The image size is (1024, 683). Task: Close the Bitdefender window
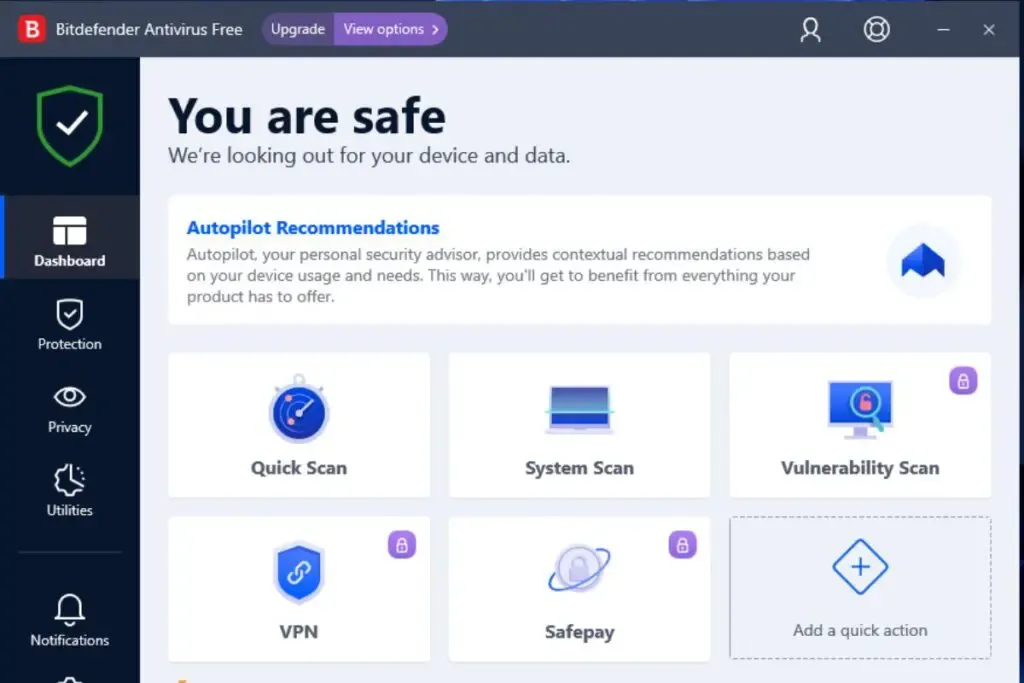tap(989, 29)
